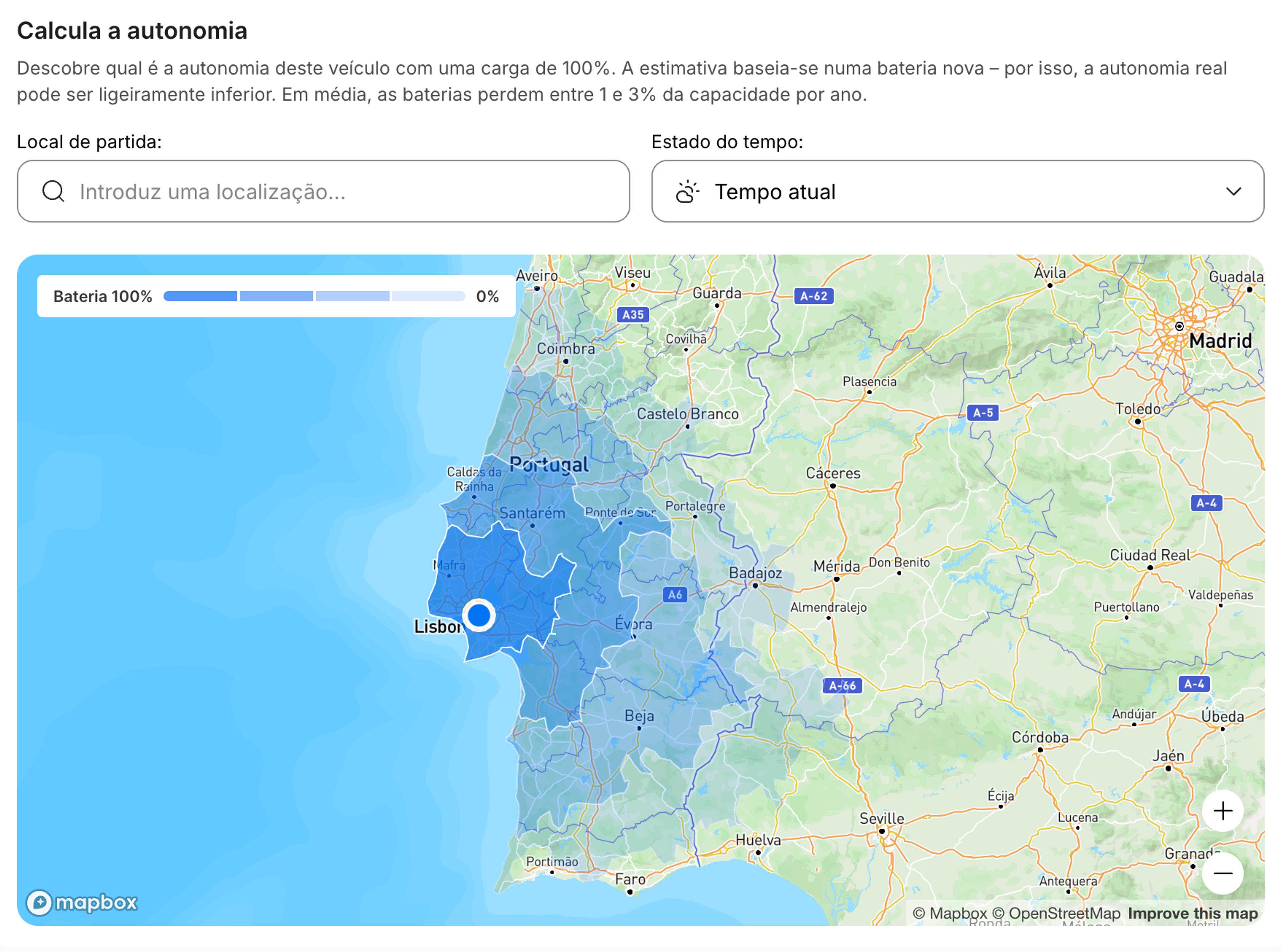Click the A-5 road shield
The width and height of the screenshot is (1282, 952).
[983, 413]
